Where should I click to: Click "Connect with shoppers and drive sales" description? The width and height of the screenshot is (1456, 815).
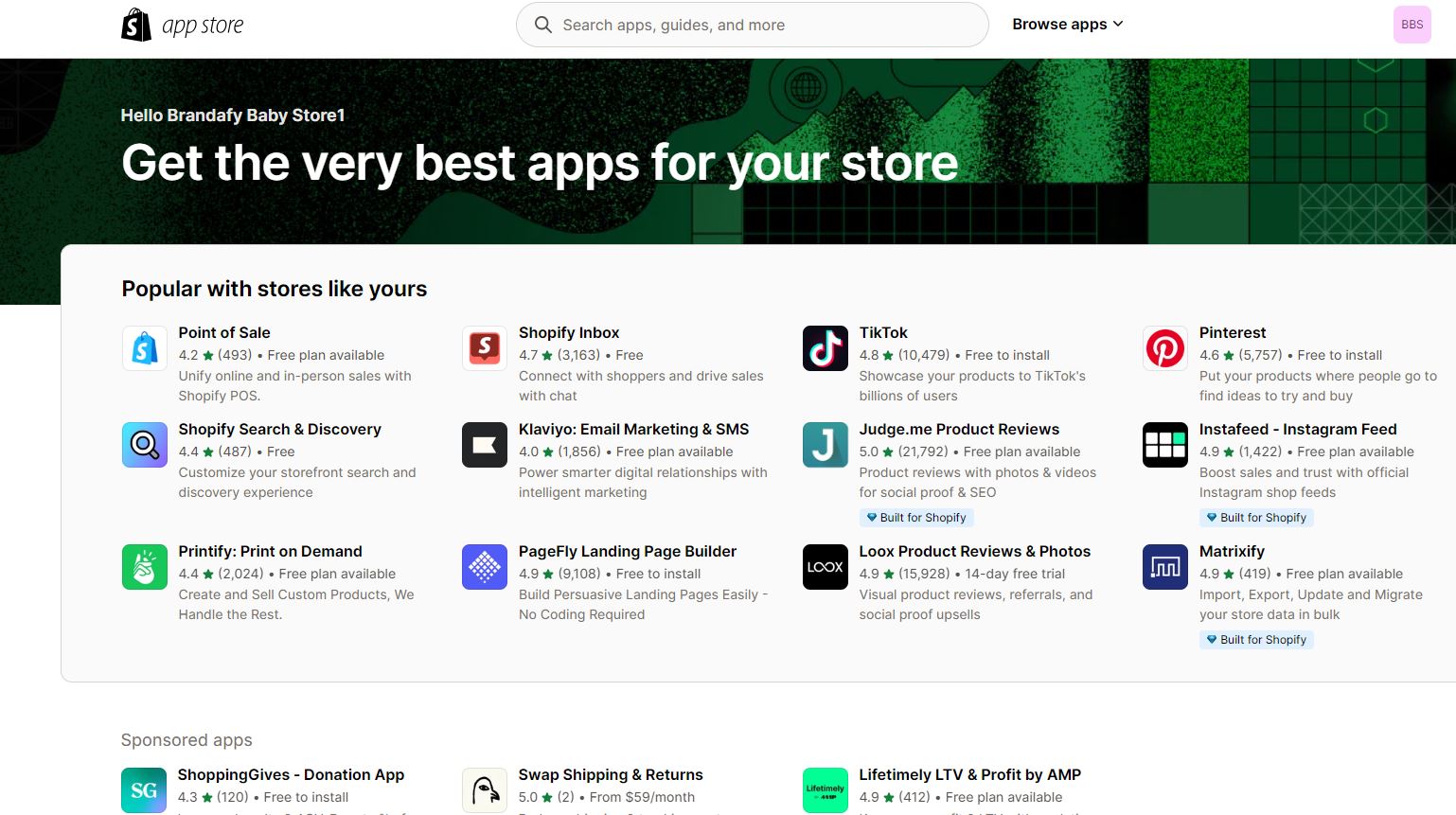(641, 386)
